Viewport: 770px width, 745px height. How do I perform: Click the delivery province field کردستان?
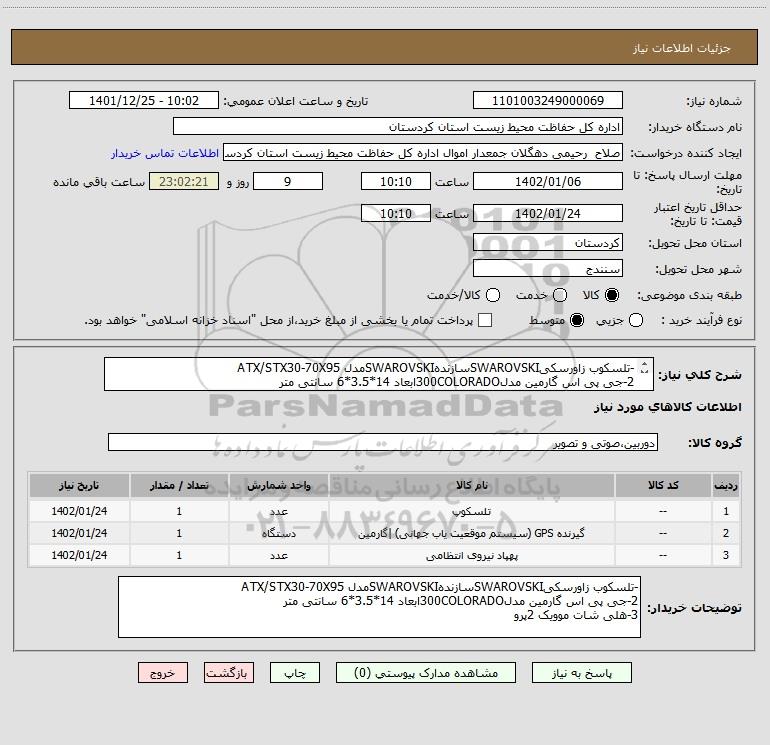coord(548,242)
